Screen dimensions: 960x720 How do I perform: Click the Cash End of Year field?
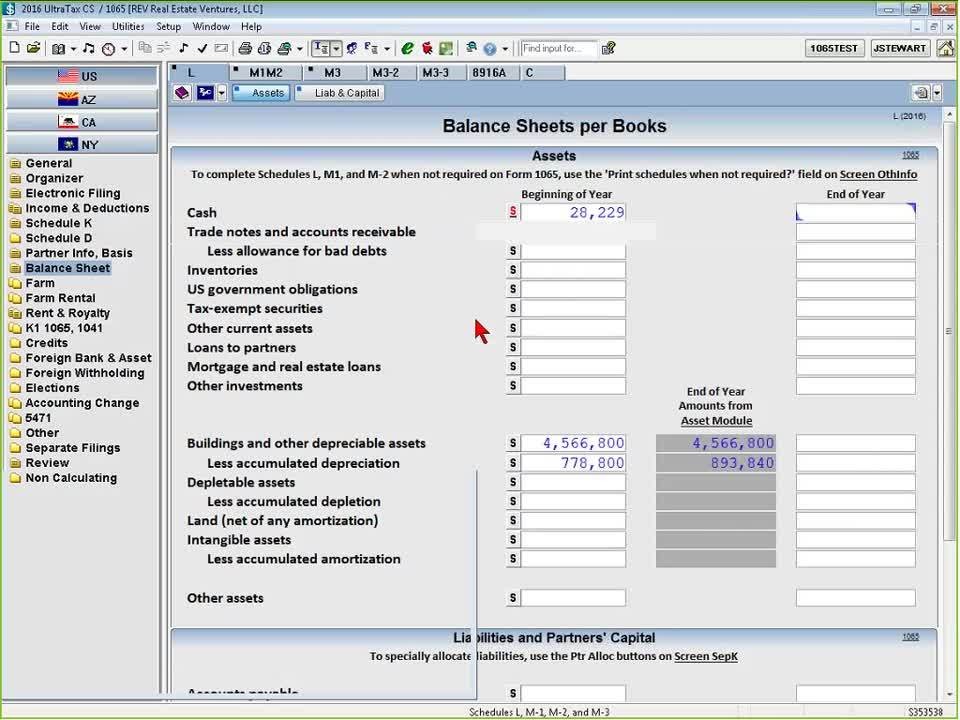pyautogui.click(x=855, y=212)
